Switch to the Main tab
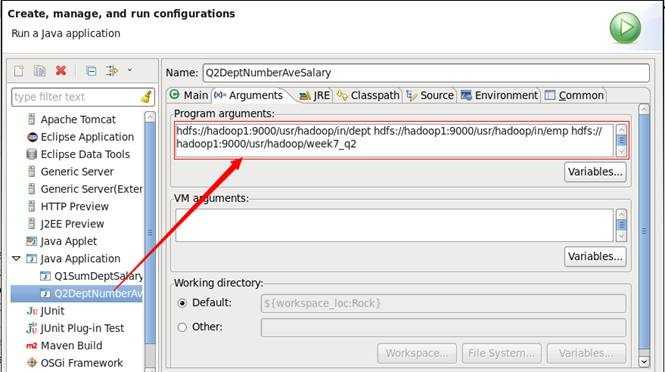Image resolution: width=665 pixels, height=372 pixels. pyautogui.click(x=190, y=95)
